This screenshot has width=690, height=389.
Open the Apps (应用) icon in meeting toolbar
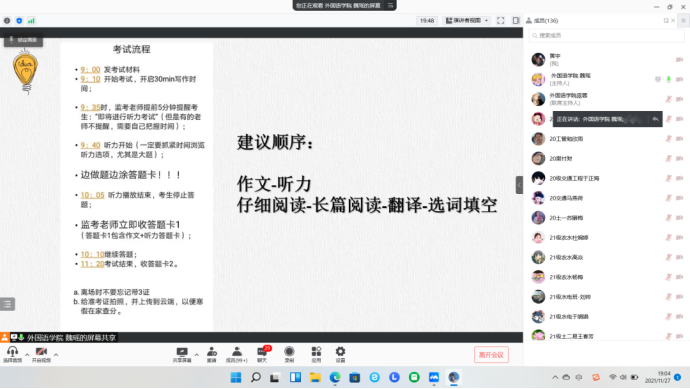pyautogui.click(x=316, y=355)
